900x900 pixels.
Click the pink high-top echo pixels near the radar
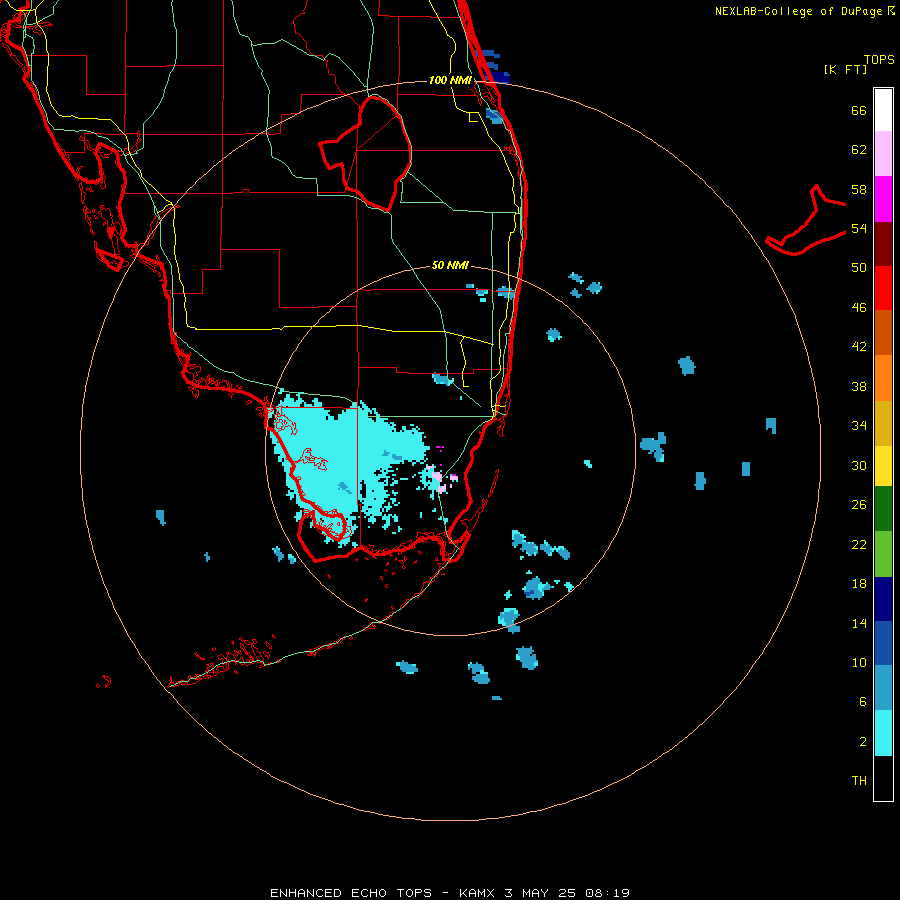pyautogui.click(x=439, y=476)
